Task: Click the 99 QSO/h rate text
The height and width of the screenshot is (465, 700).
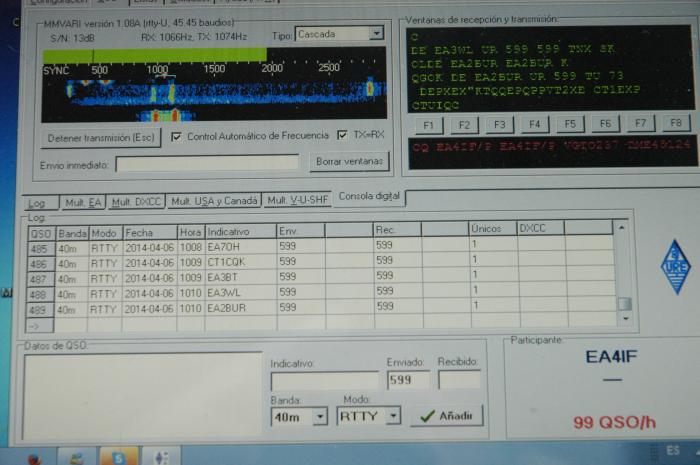Action: [614, 422]
